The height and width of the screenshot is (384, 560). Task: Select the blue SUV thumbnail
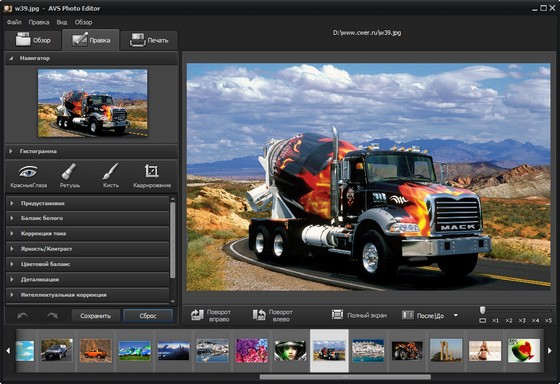[56, 350]
